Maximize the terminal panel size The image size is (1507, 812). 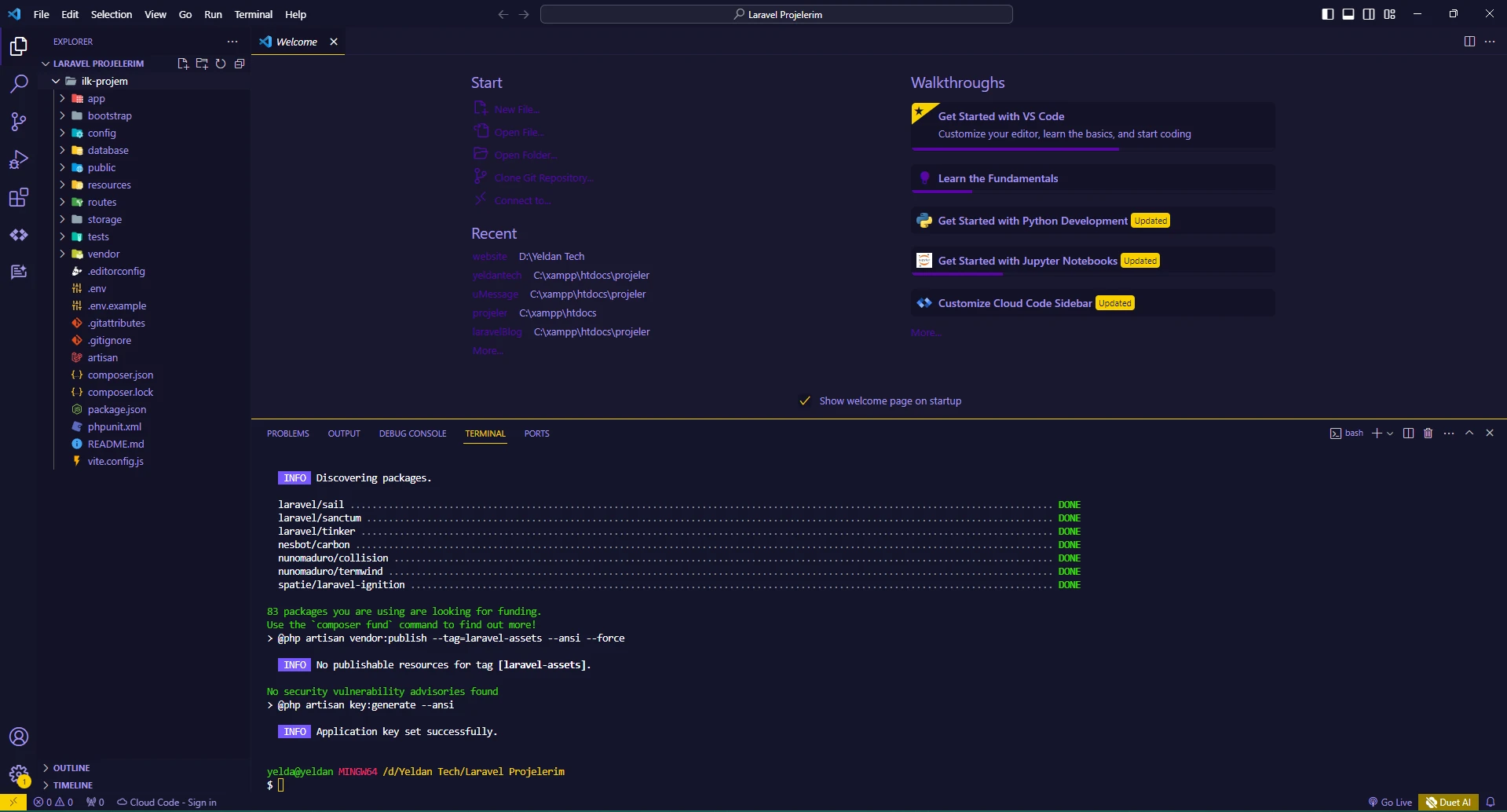[1469, 433]
